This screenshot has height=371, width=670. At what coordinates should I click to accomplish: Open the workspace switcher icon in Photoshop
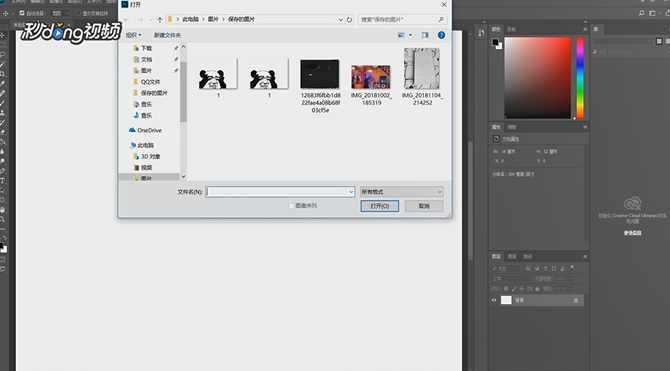pos(652,13)
